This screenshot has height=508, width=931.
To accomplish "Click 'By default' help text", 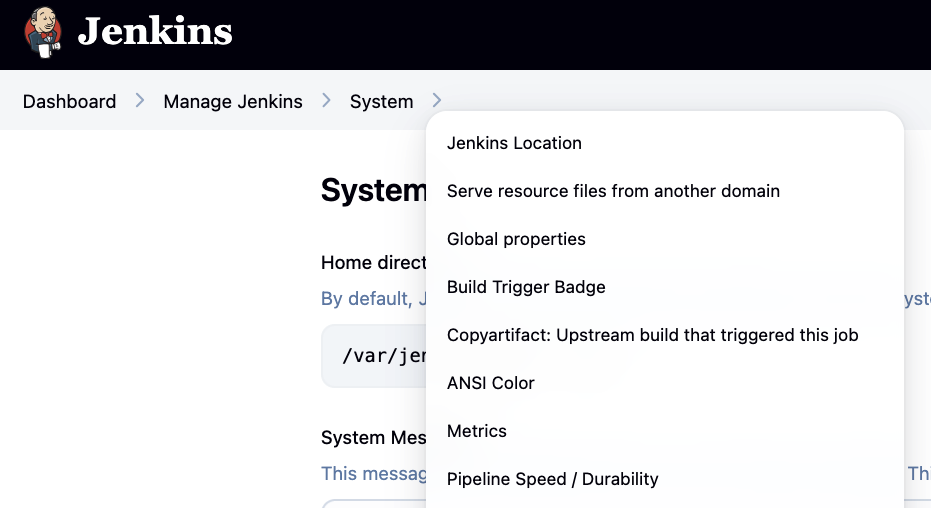I will point(373,299).
